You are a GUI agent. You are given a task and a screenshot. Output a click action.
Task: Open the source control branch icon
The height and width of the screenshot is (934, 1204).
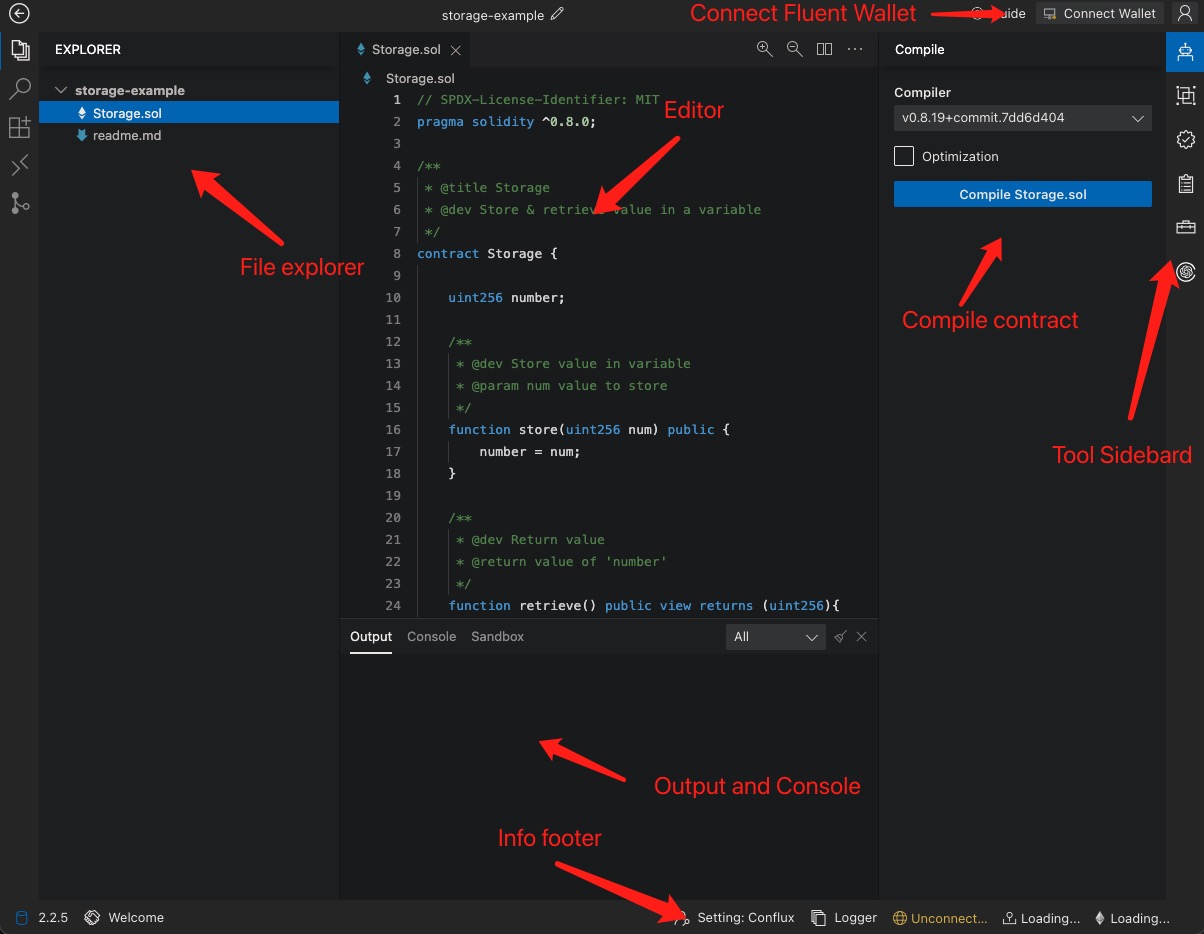click(x=19, y=203)
